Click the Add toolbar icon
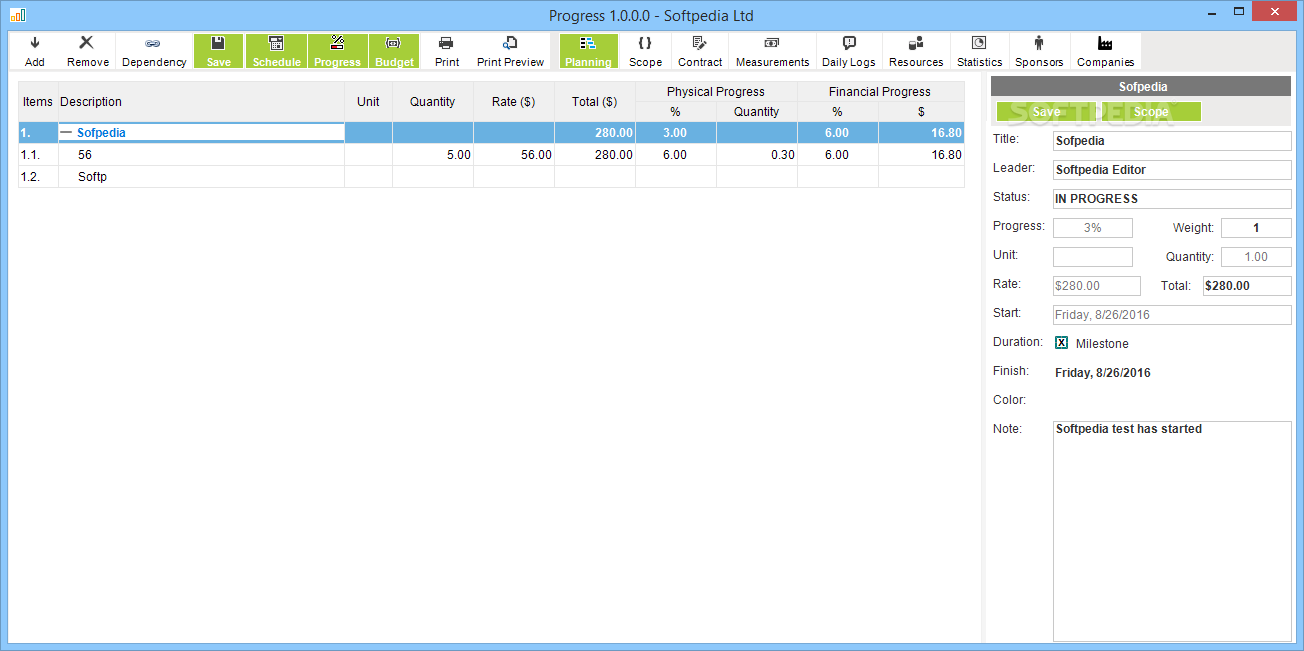 point(35,51)
